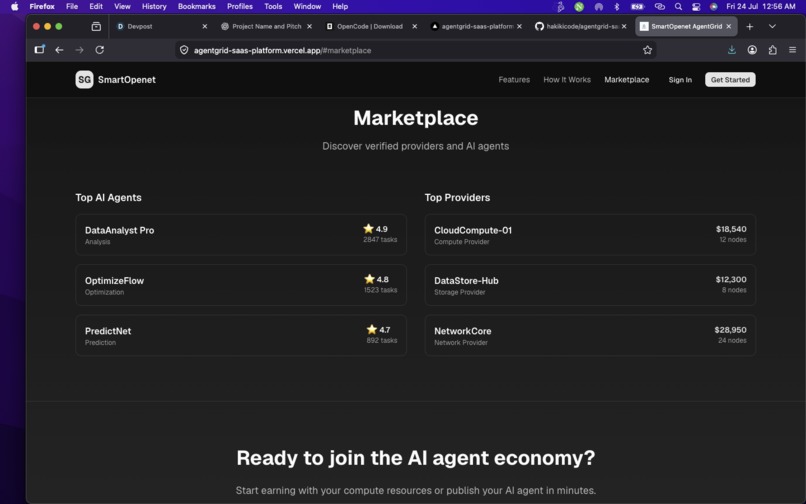806x504 pixels.
Task: Click the Features nav link
Action: 514,80
